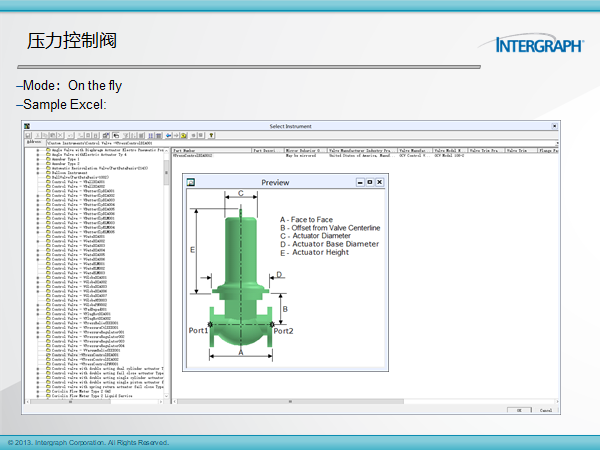Click the tree panel vertical scrollbar thumb
The height and width of the screenshot is (450, 600).
coord(166,173)
